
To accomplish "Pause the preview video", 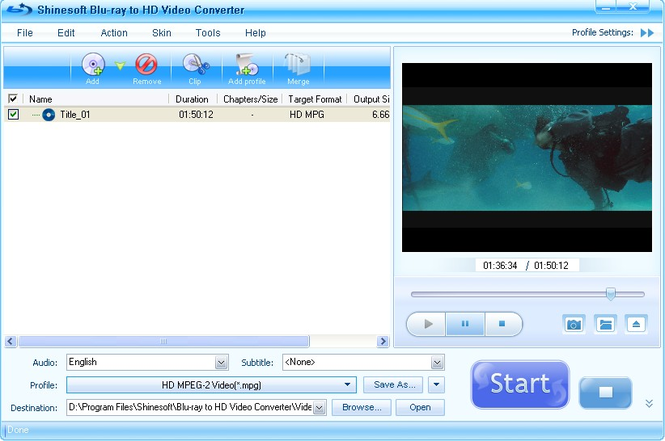I will [x=465, y=324].
